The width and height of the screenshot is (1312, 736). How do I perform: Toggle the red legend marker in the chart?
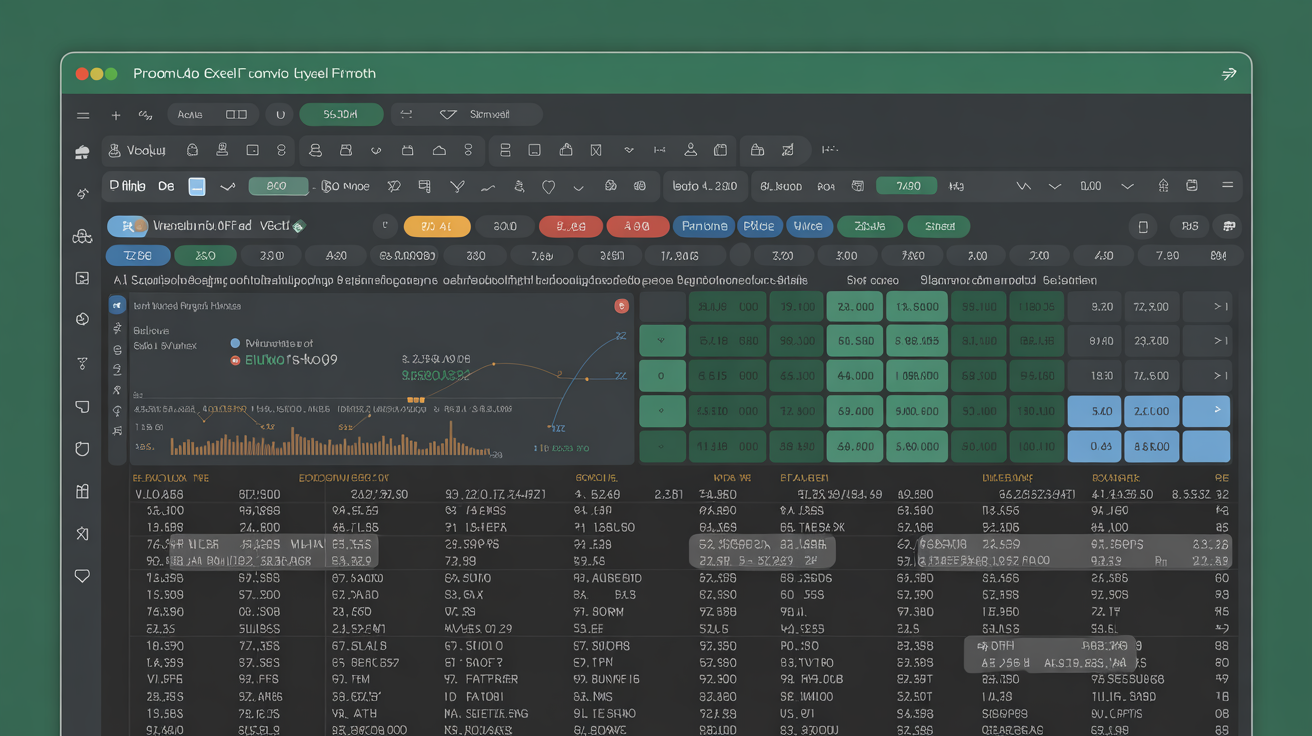point(236,359)
